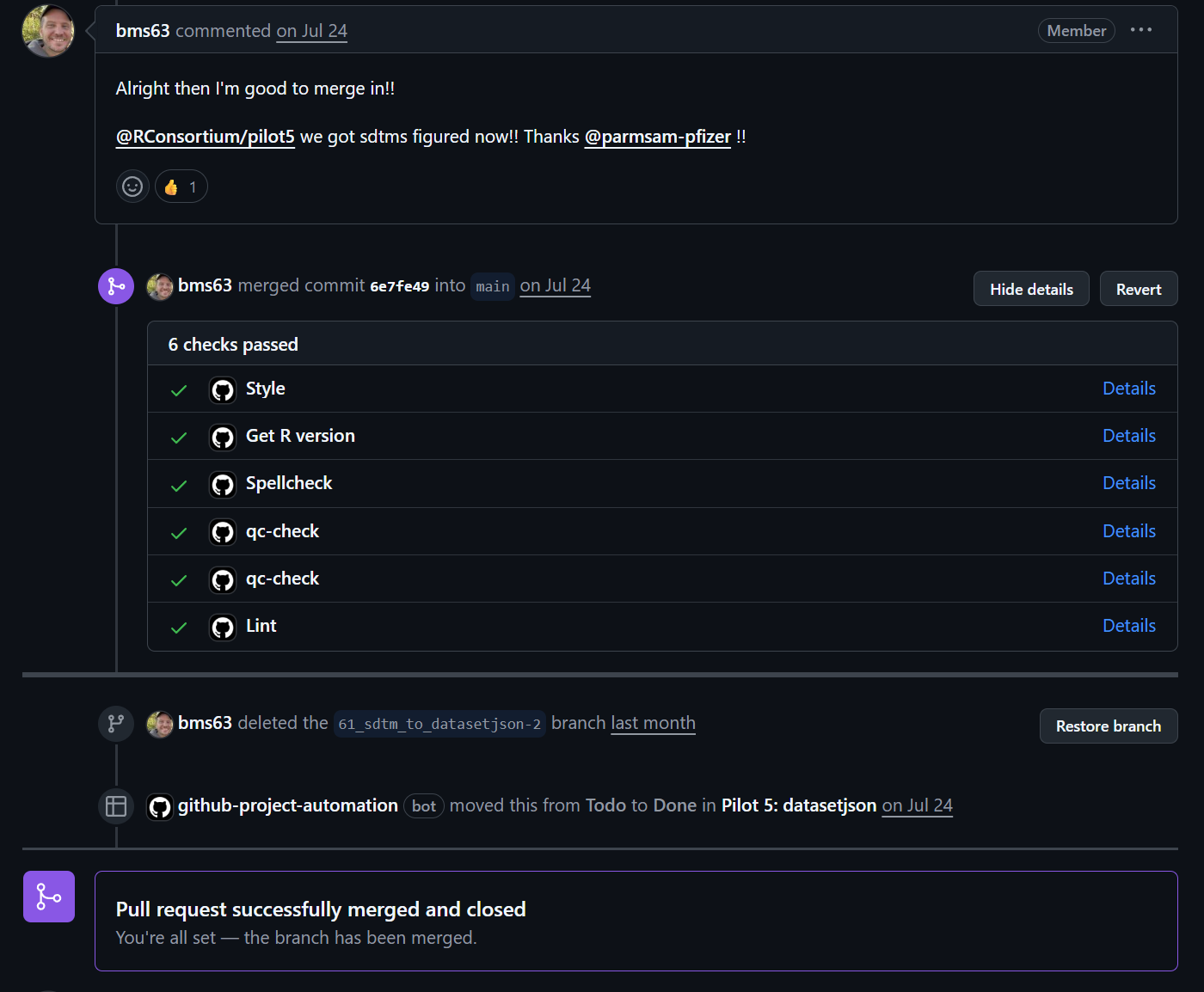Click the GitHub icon beside Style check
This screenshot has height=992, width=1204.
pyautogui.click(x=223, y=390)
